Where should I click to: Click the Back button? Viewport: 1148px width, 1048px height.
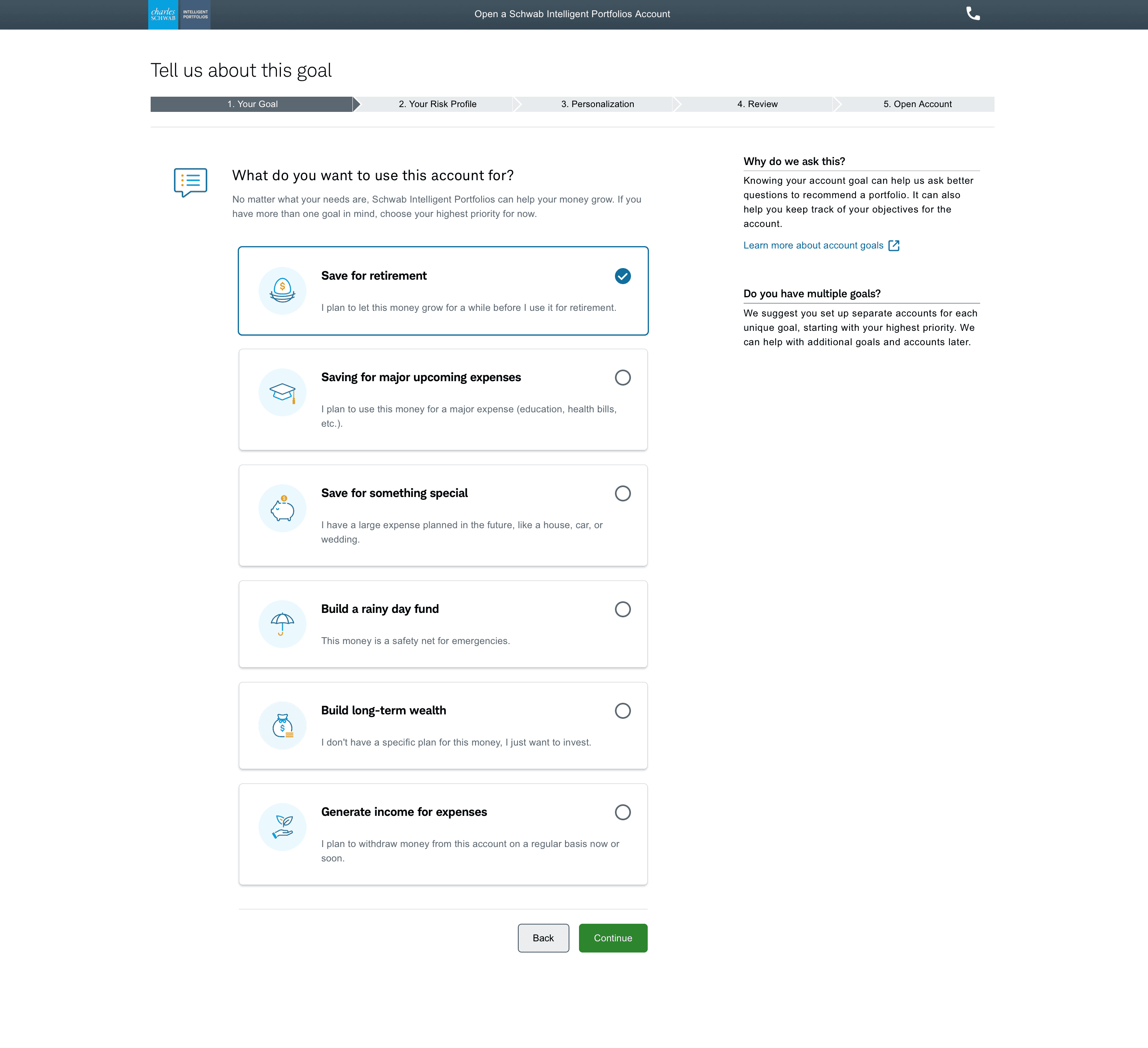(x=543, y=938)
